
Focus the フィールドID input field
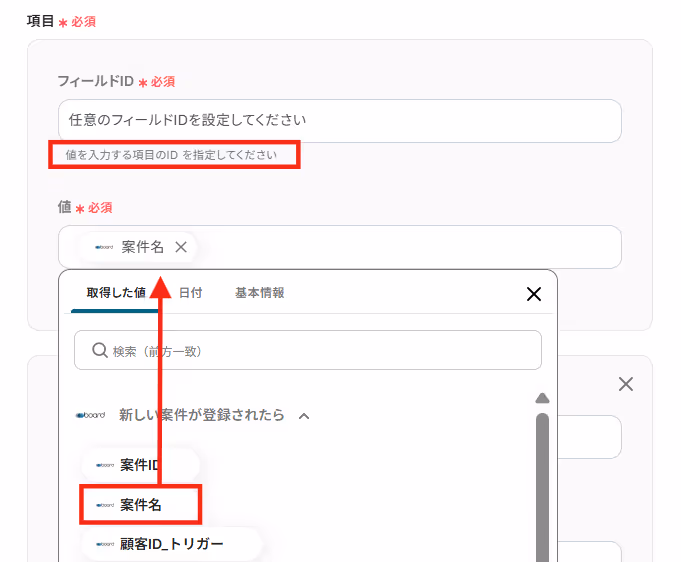(x=340, y=121)
